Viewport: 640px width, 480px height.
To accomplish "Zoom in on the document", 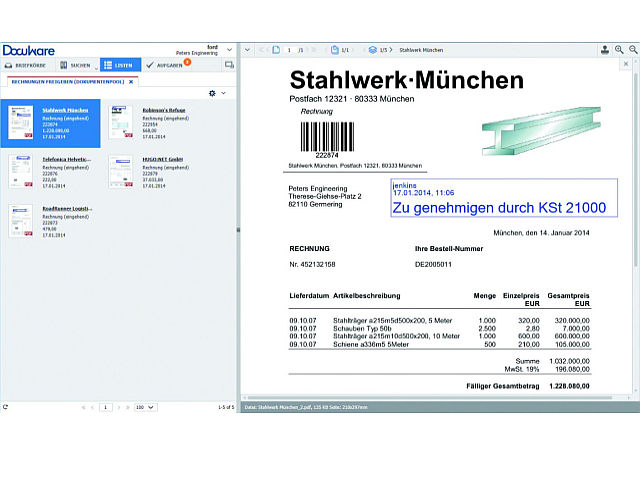I will (x=619, y=50).
